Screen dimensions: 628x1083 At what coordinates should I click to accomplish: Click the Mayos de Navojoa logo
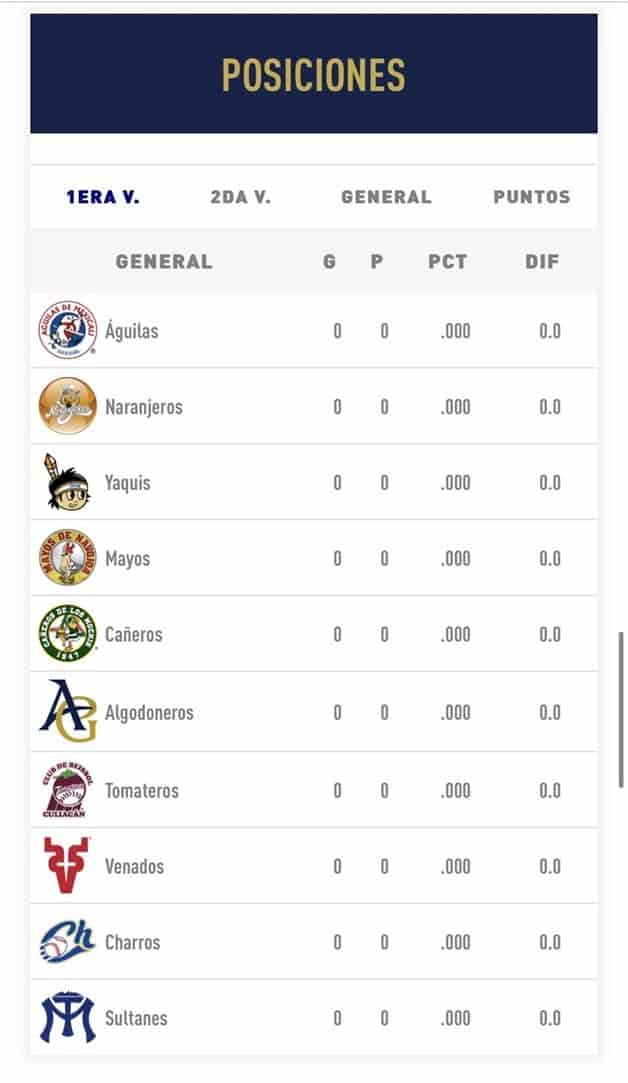(x=68, y=558)
